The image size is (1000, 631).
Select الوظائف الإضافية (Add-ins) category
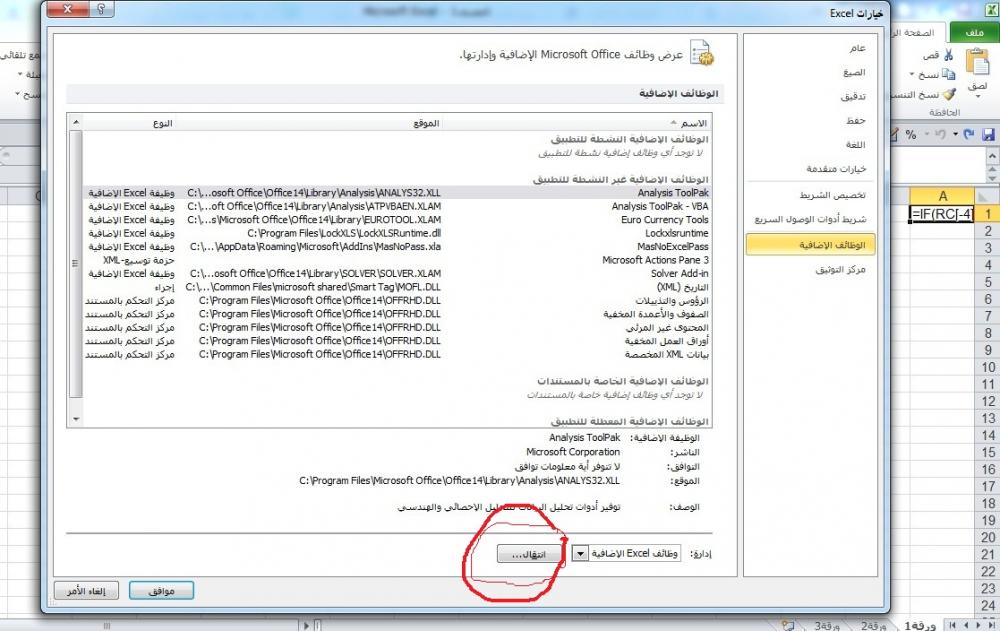(x=811, y=245)
